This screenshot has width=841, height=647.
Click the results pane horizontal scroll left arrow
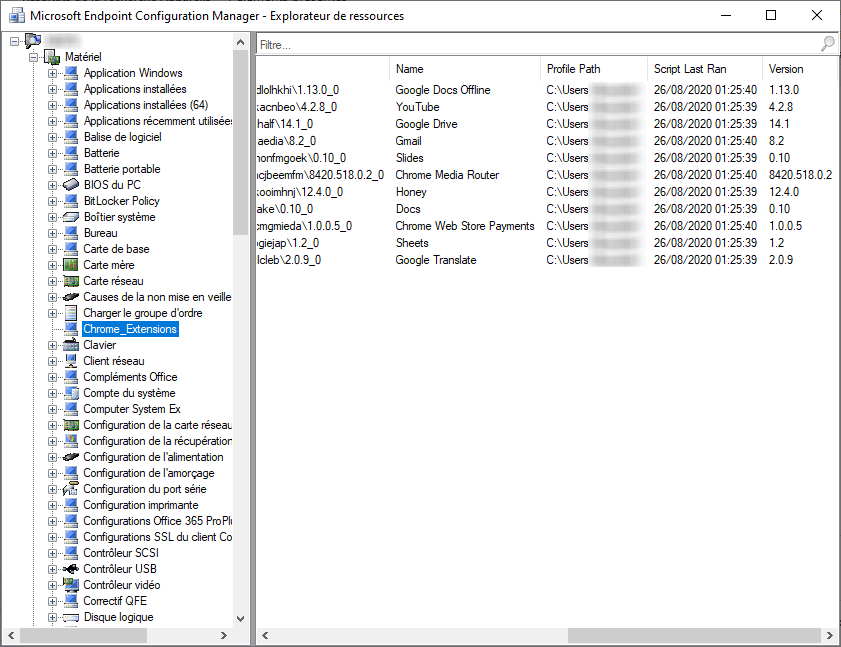[x=265, y=636]
